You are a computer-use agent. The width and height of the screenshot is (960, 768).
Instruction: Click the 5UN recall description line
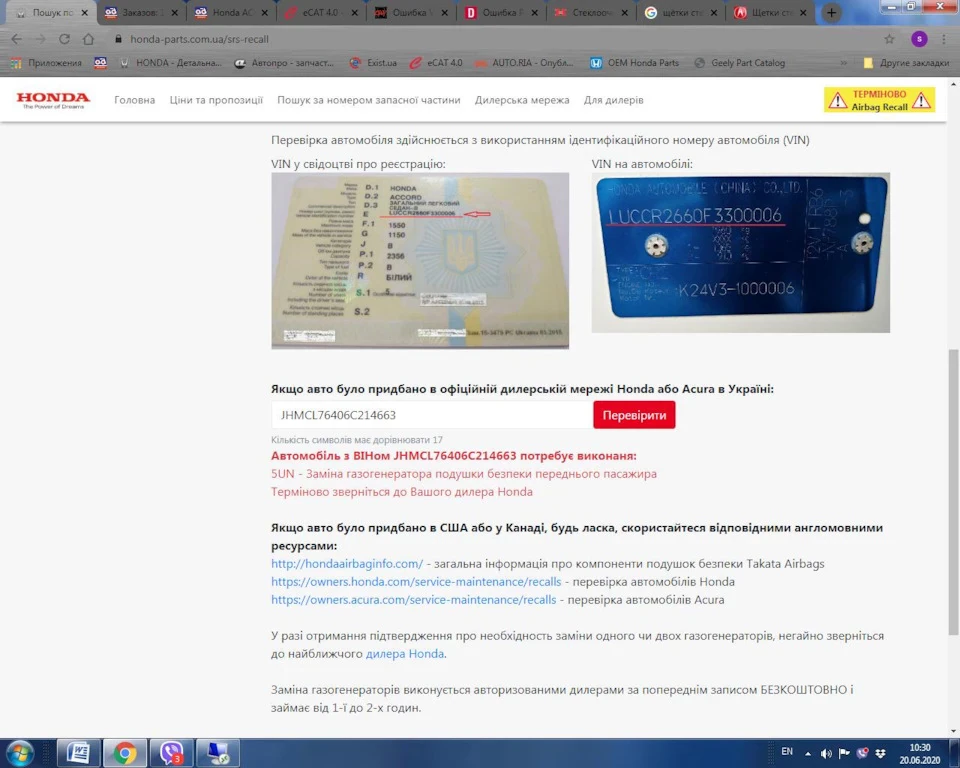[x=464, y=473]
